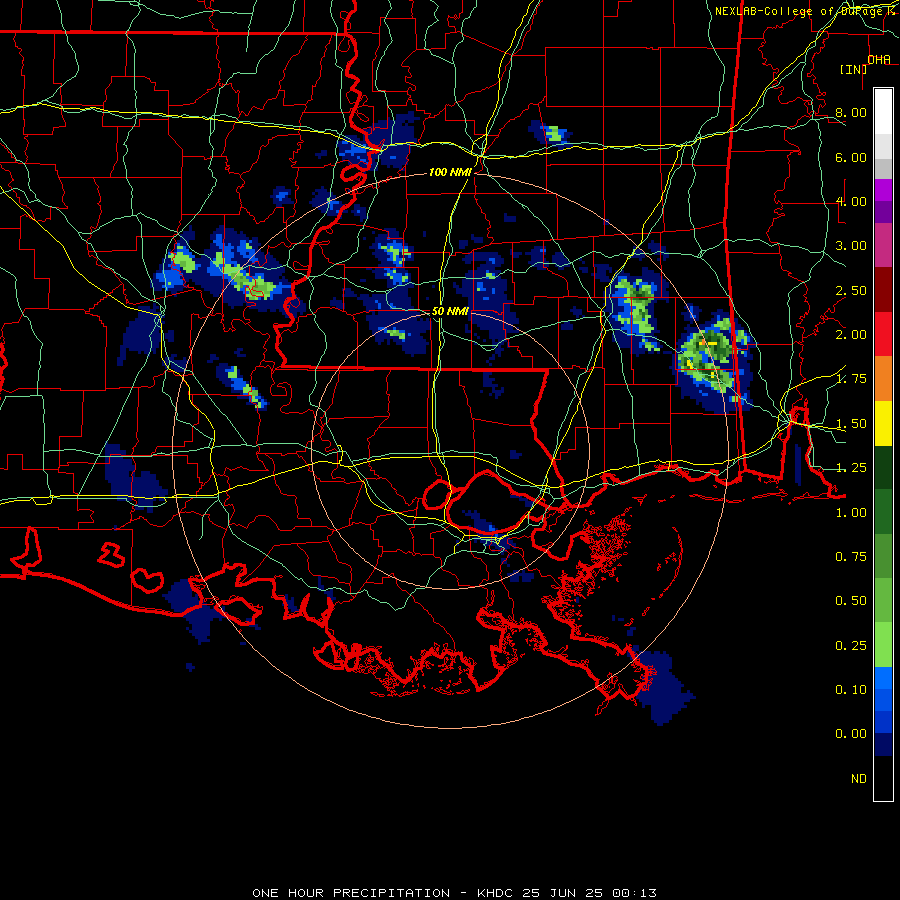900x900 pixels.
Task: Pick the yellow legend swatch
Action: coord(883,423)
